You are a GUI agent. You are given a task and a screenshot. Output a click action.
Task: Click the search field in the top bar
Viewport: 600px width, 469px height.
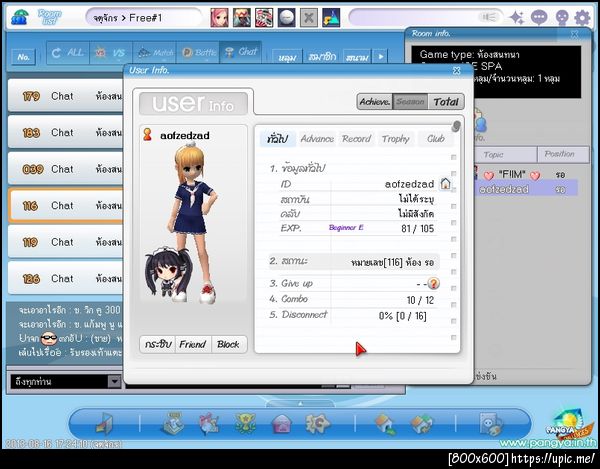426,18
